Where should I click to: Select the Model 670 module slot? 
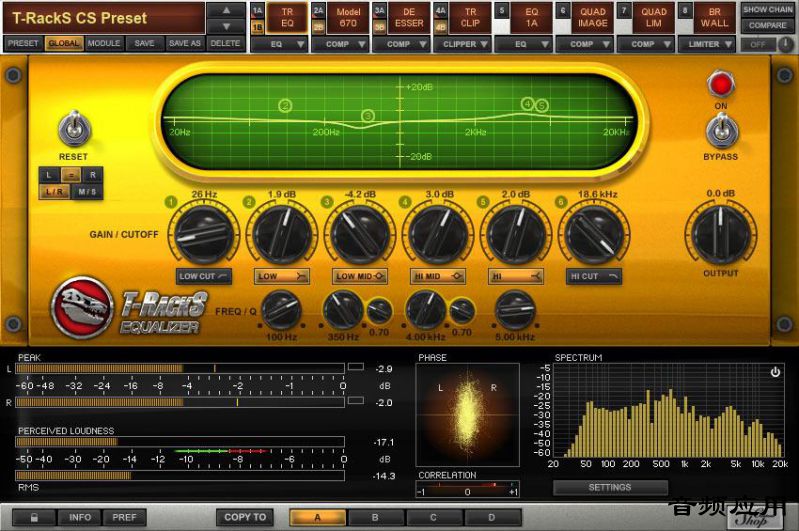coord(348,18)
